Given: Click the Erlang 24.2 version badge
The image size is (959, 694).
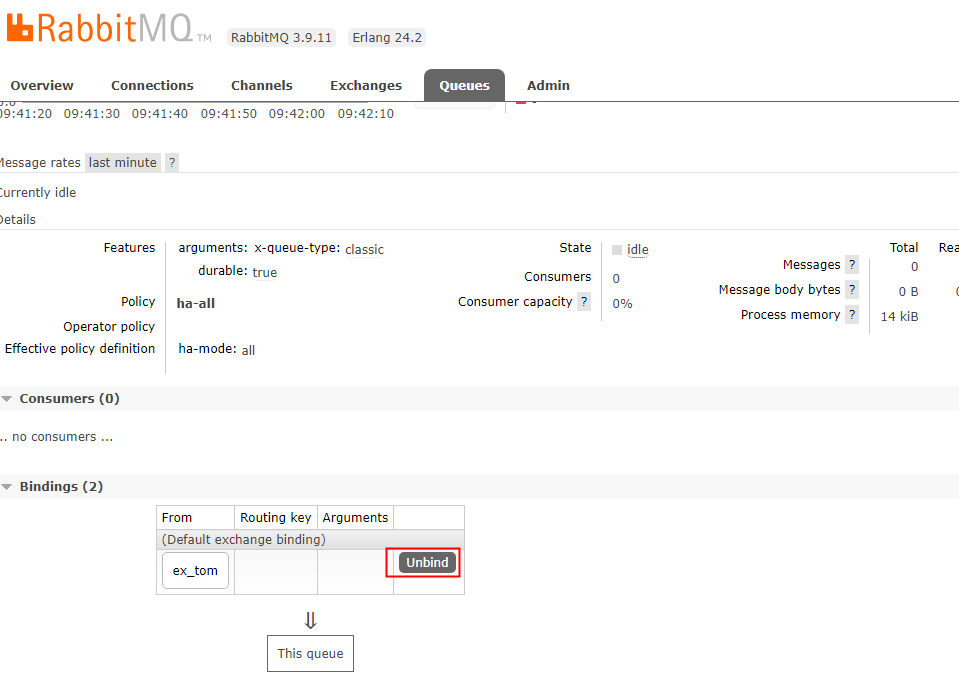Looking at the screenshot, I should coord(387,37).
